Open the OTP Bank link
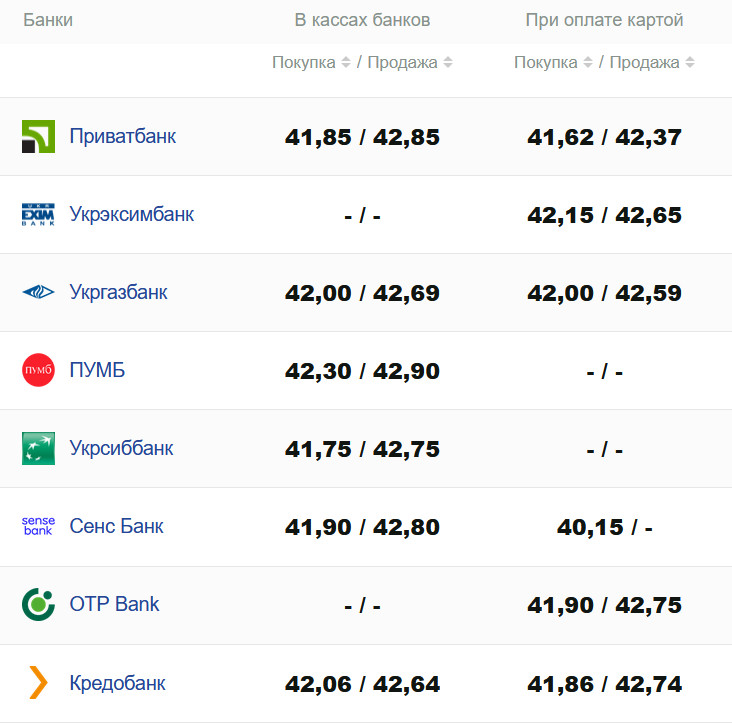This screenshot has width=732, height=723. coord(114,605)
